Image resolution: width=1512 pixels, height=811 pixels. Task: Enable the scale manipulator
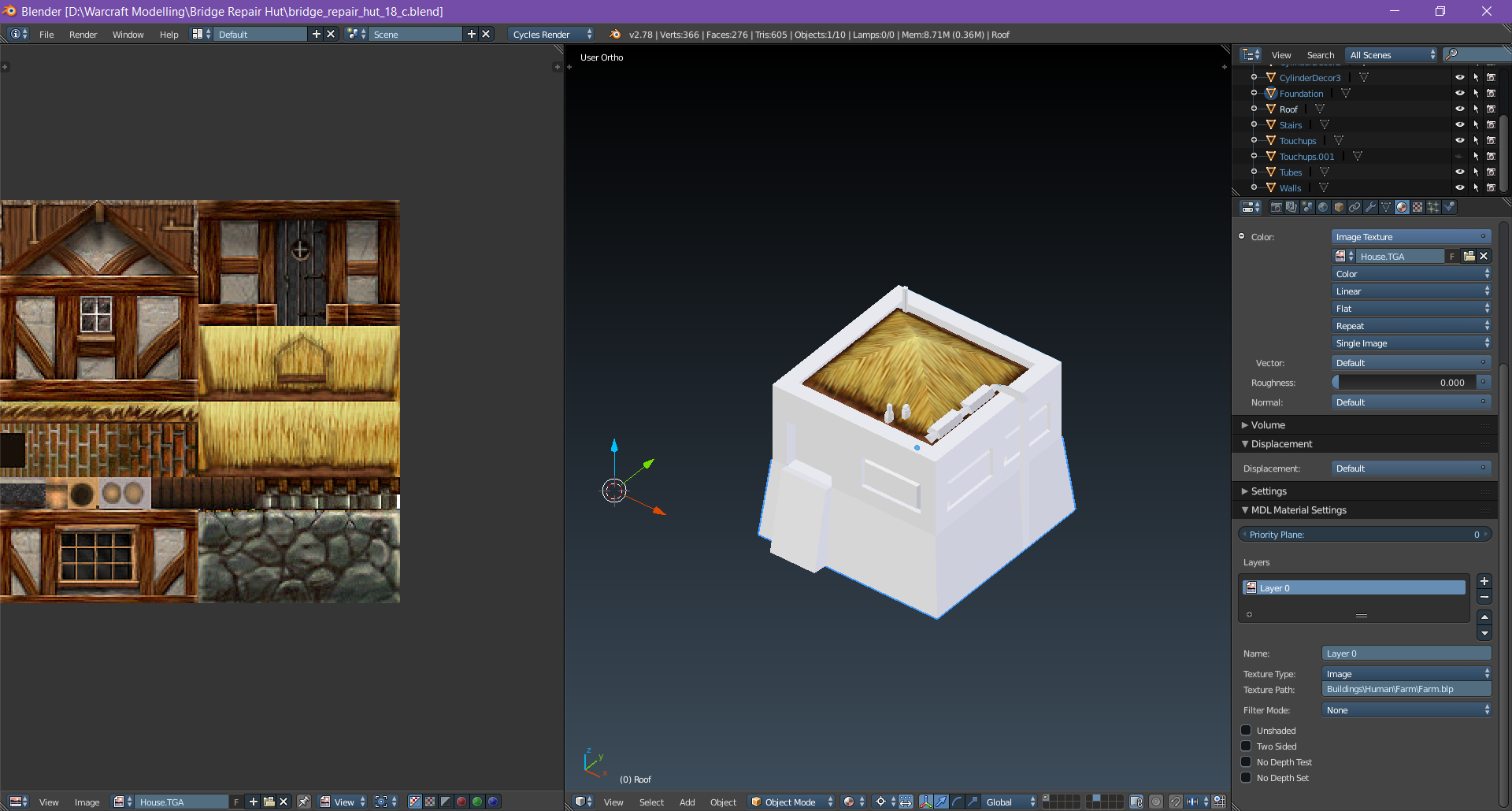click(973, 802)
